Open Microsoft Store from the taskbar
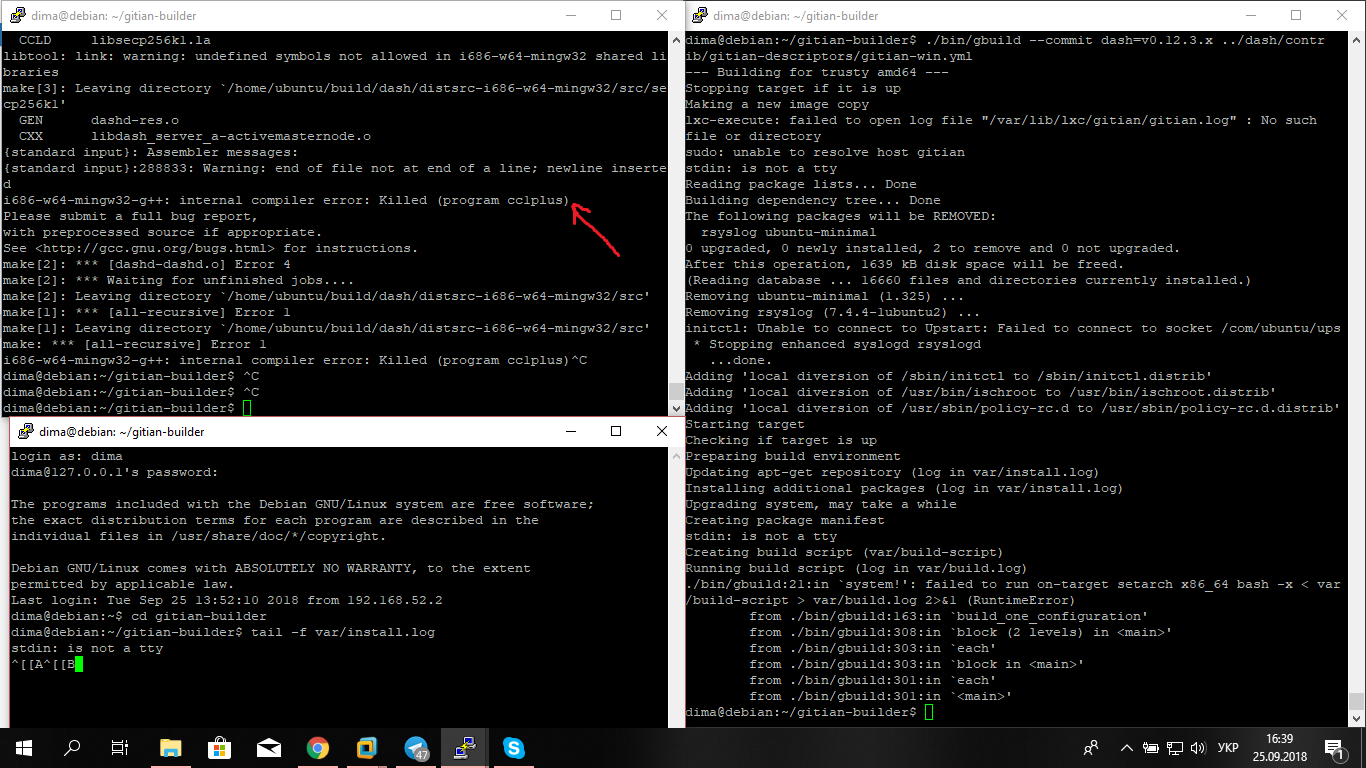 220,747
